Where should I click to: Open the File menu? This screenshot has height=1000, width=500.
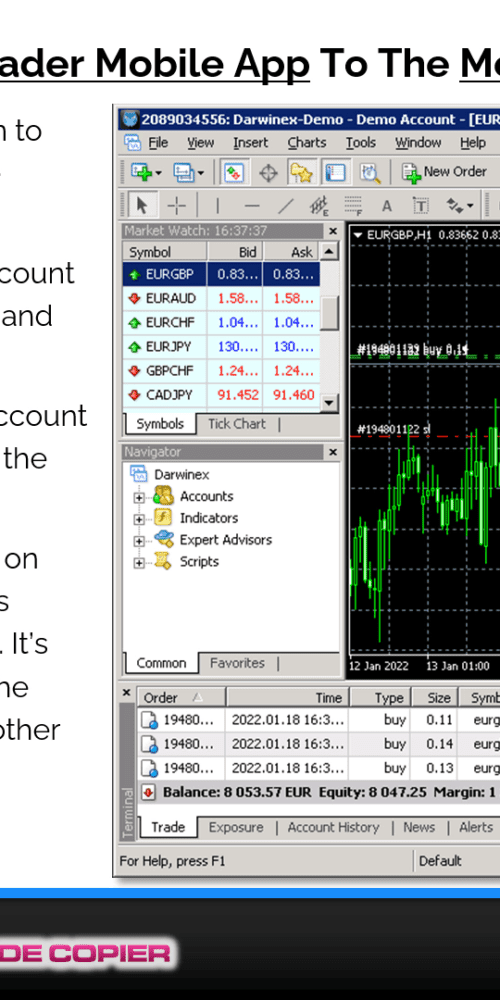[158, 143]
